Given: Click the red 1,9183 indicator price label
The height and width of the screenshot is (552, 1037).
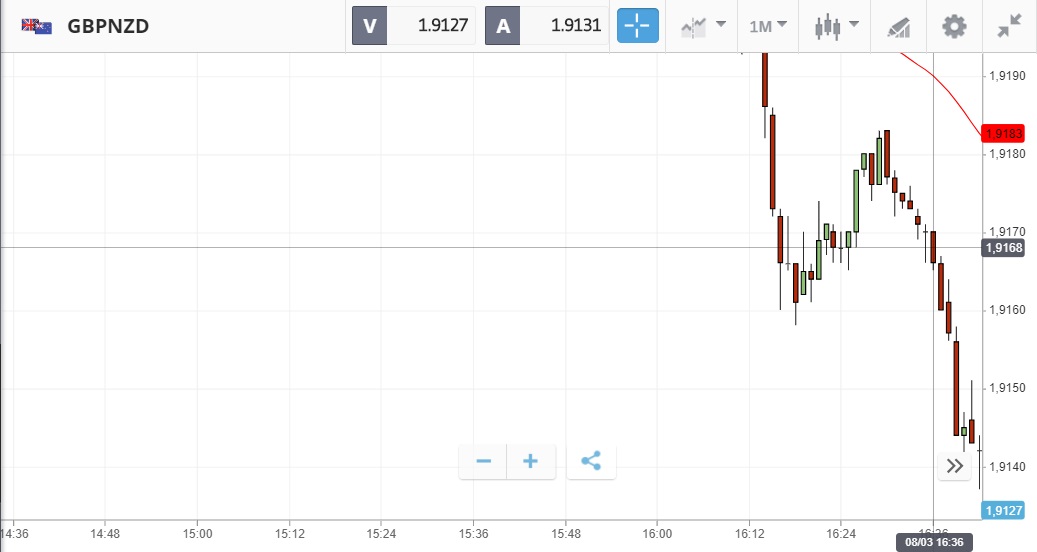Looking at the screenshot, I should (x=1003, y=133).
